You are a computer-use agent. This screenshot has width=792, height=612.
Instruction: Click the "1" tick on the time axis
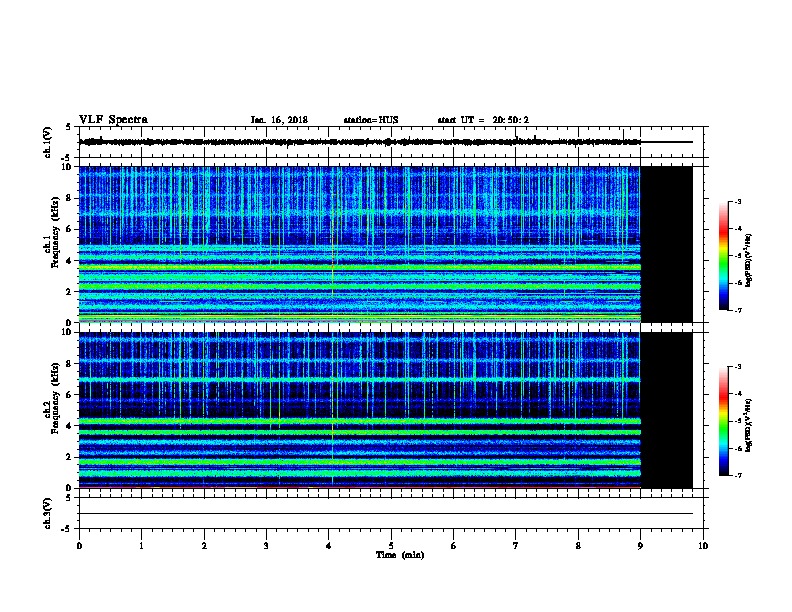coord(141,546)
